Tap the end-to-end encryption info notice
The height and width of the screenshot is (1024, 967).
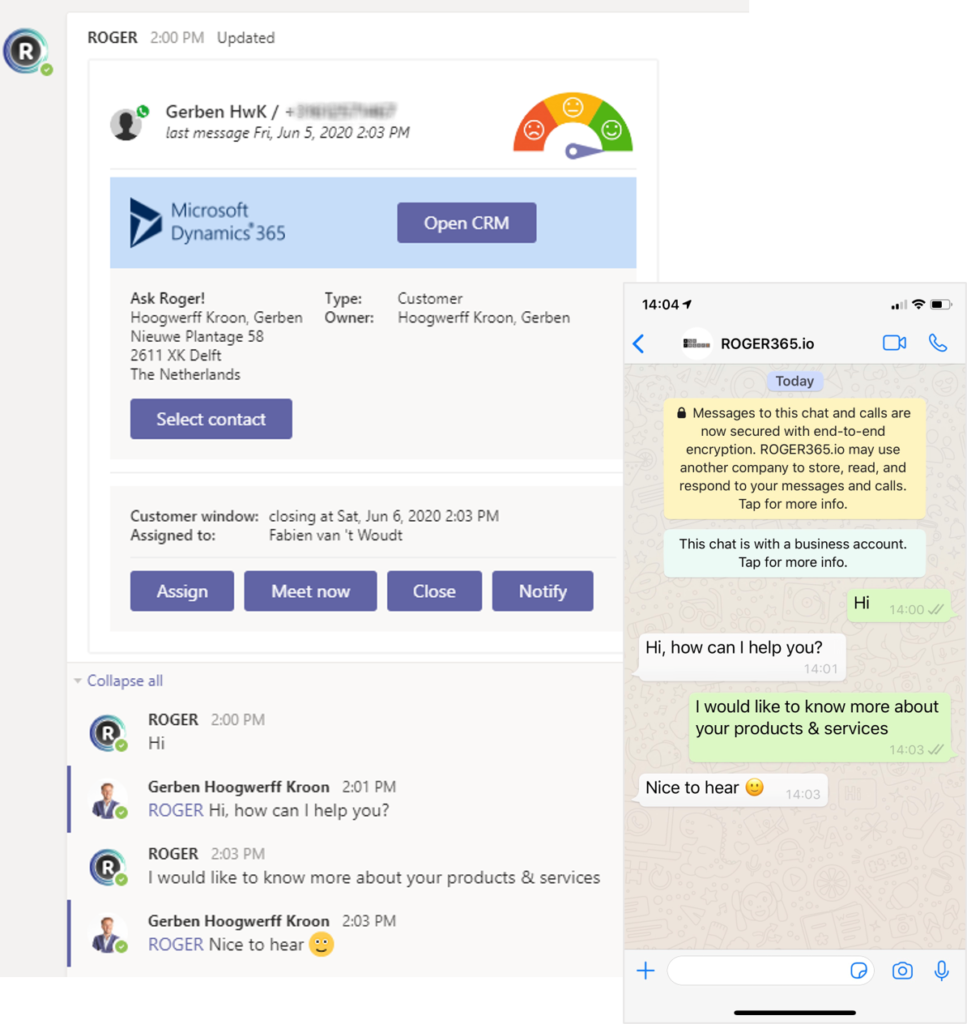[x=794, y=458]
